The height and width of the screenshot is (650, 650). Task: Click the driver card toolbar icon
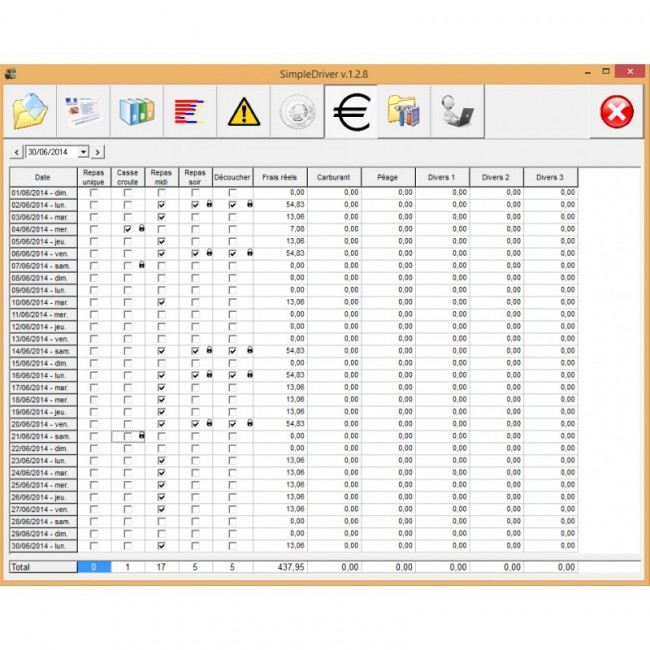coord(83,112)
